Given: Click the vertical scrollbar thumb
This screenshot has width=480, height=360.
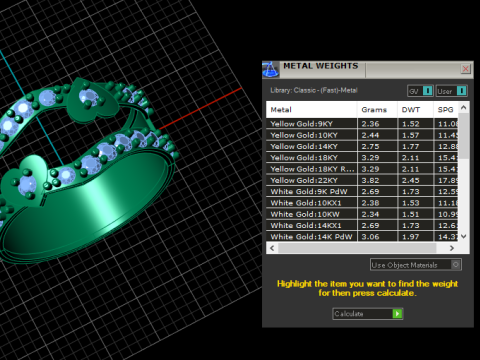Looking at the screenshot, I should click(464, 136).
